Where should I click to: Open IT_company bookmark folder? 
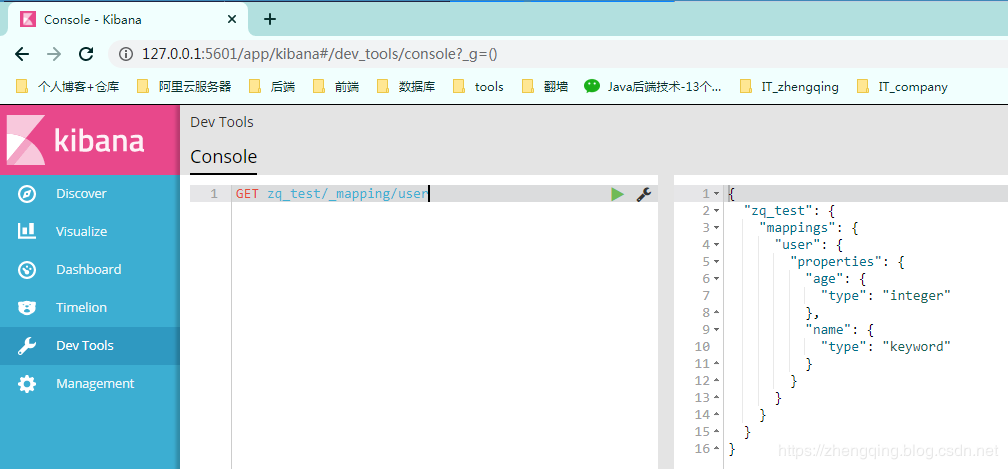(x=903, y=86)
